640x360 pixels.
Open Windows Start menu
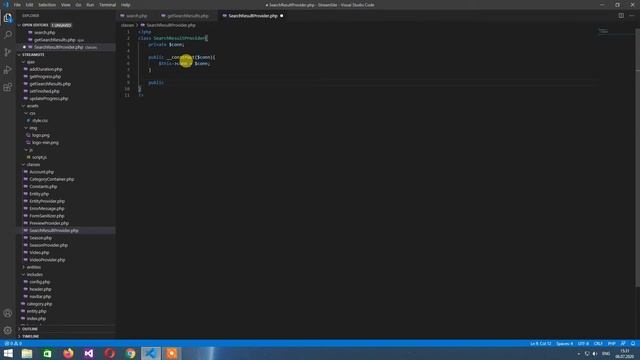[8, 353]
